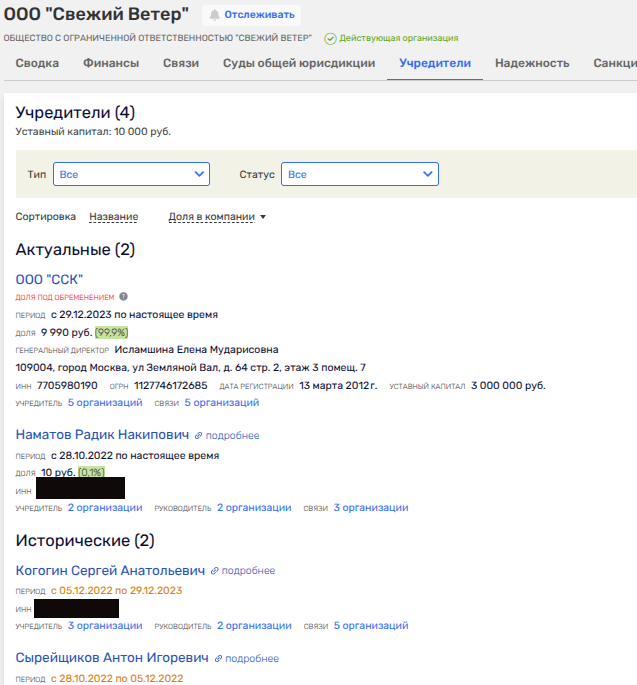Open Когогин Сергей Анатольевич profile
The image size is (637, 685).
coord(109,571)
